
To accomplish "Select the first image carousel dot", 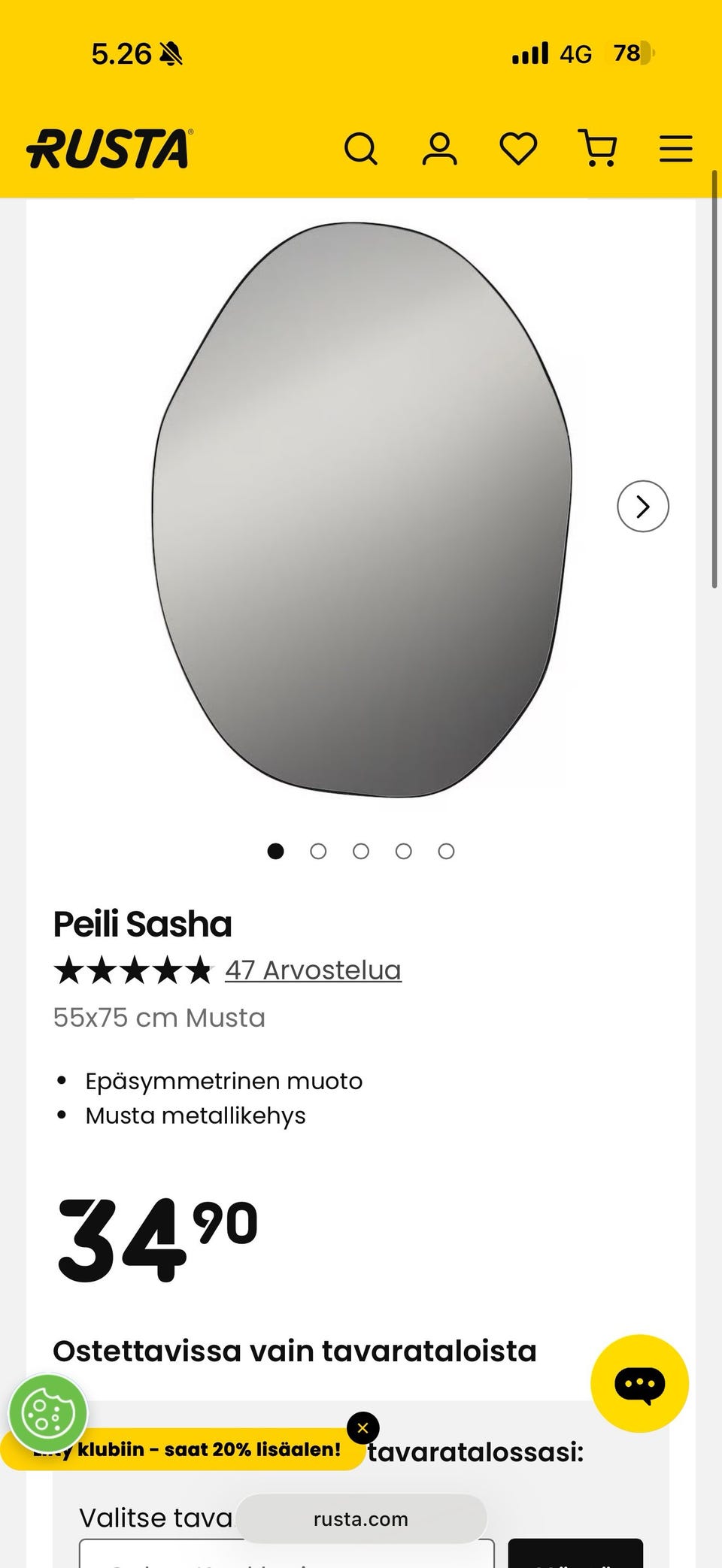I will [276, 851].
